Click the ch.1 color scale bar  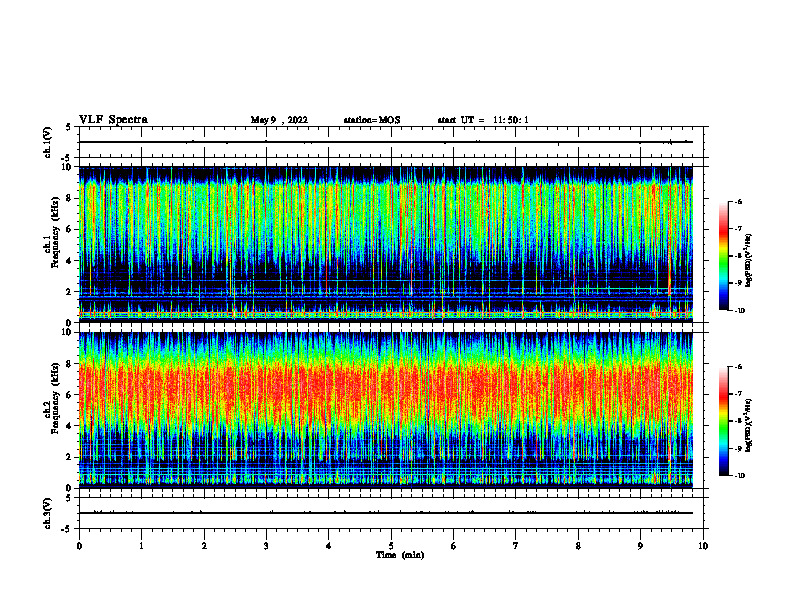tap(724, 256)
